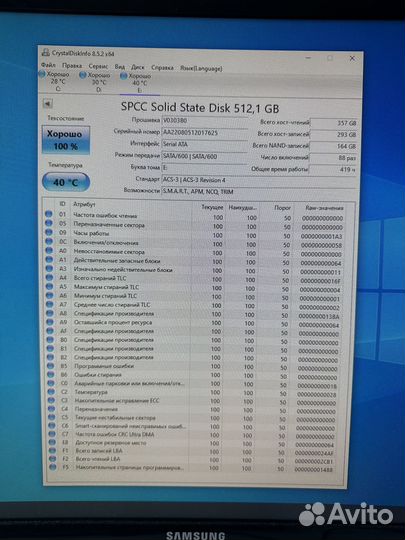Viewport: 405px width, 540px height.
Task: Open the Файл menu
Action: click(48, 65)
